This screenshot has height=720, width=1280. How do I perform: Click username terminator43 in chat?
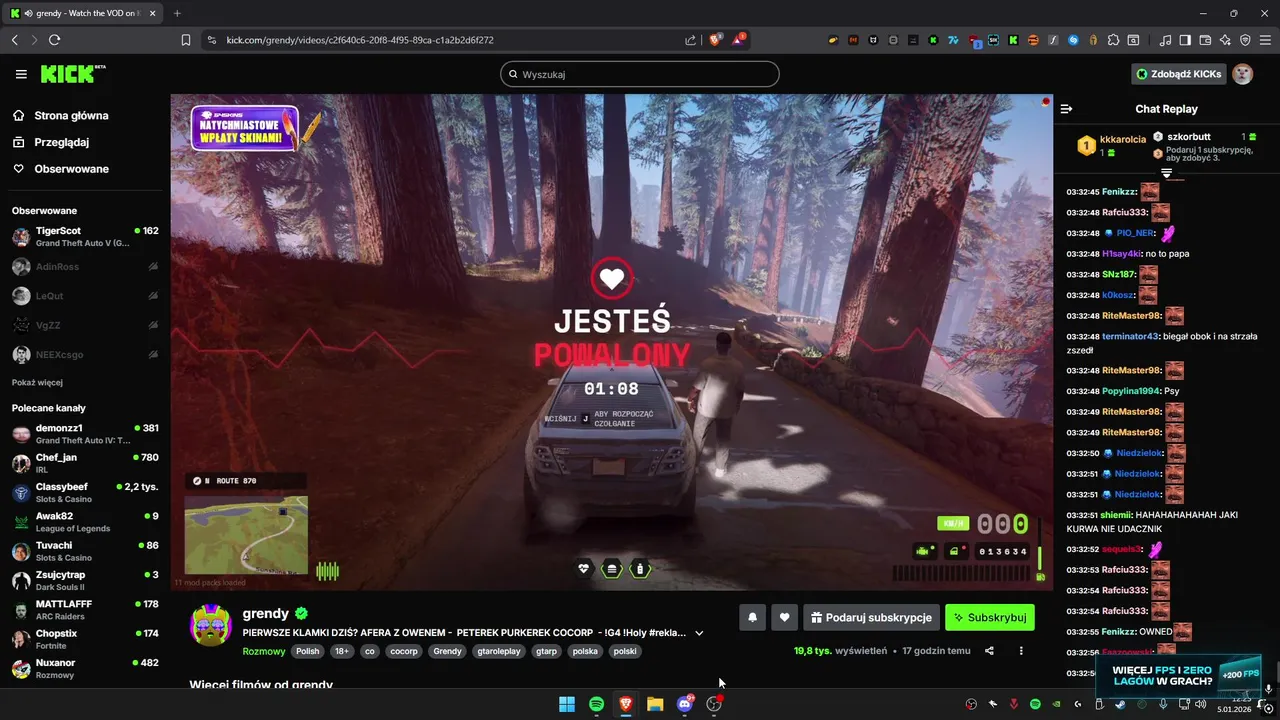tap(1130, 336)
